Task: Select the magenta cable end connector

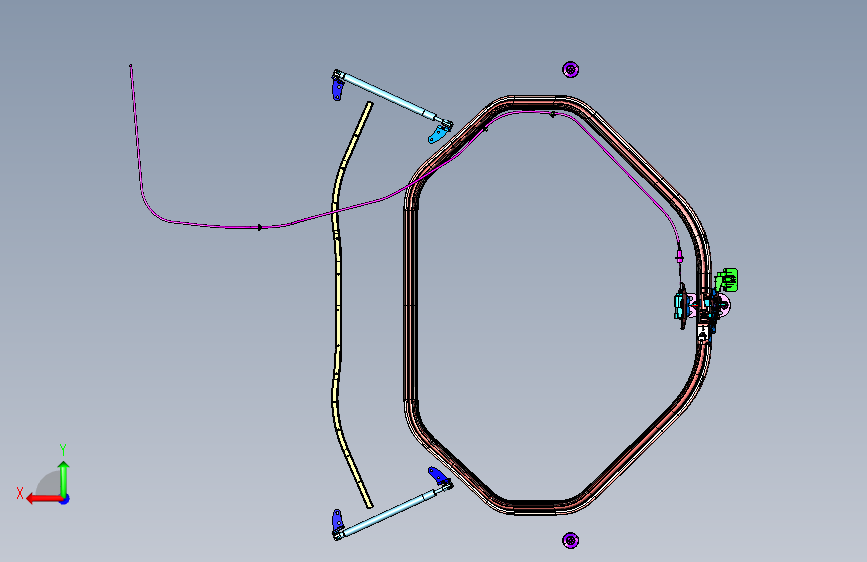Action: coord(680,257)
